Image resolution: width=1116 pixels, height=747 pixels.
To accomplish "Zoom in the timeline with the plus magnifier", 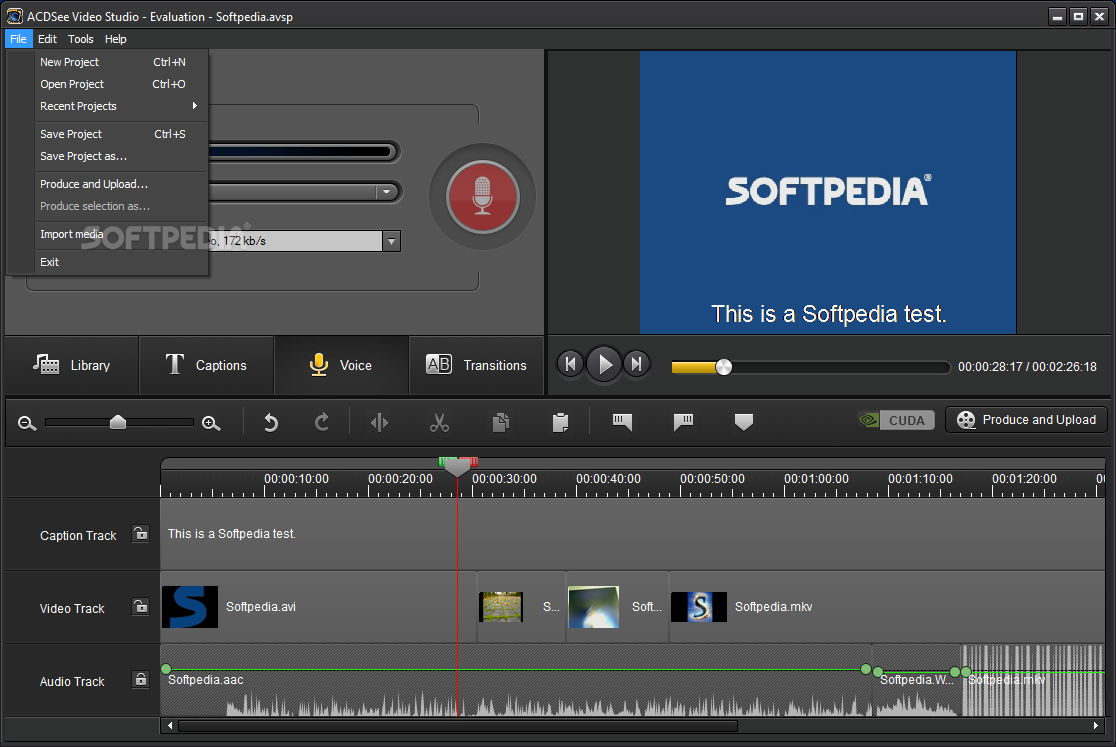I will pos(211,423).
